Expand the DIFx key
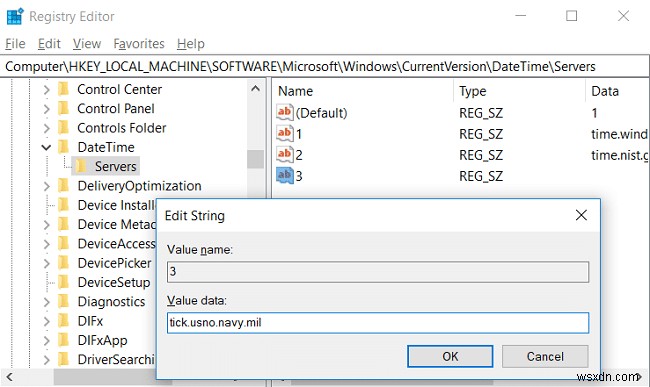This screenshot has width=650, height=387. point(46,321)
